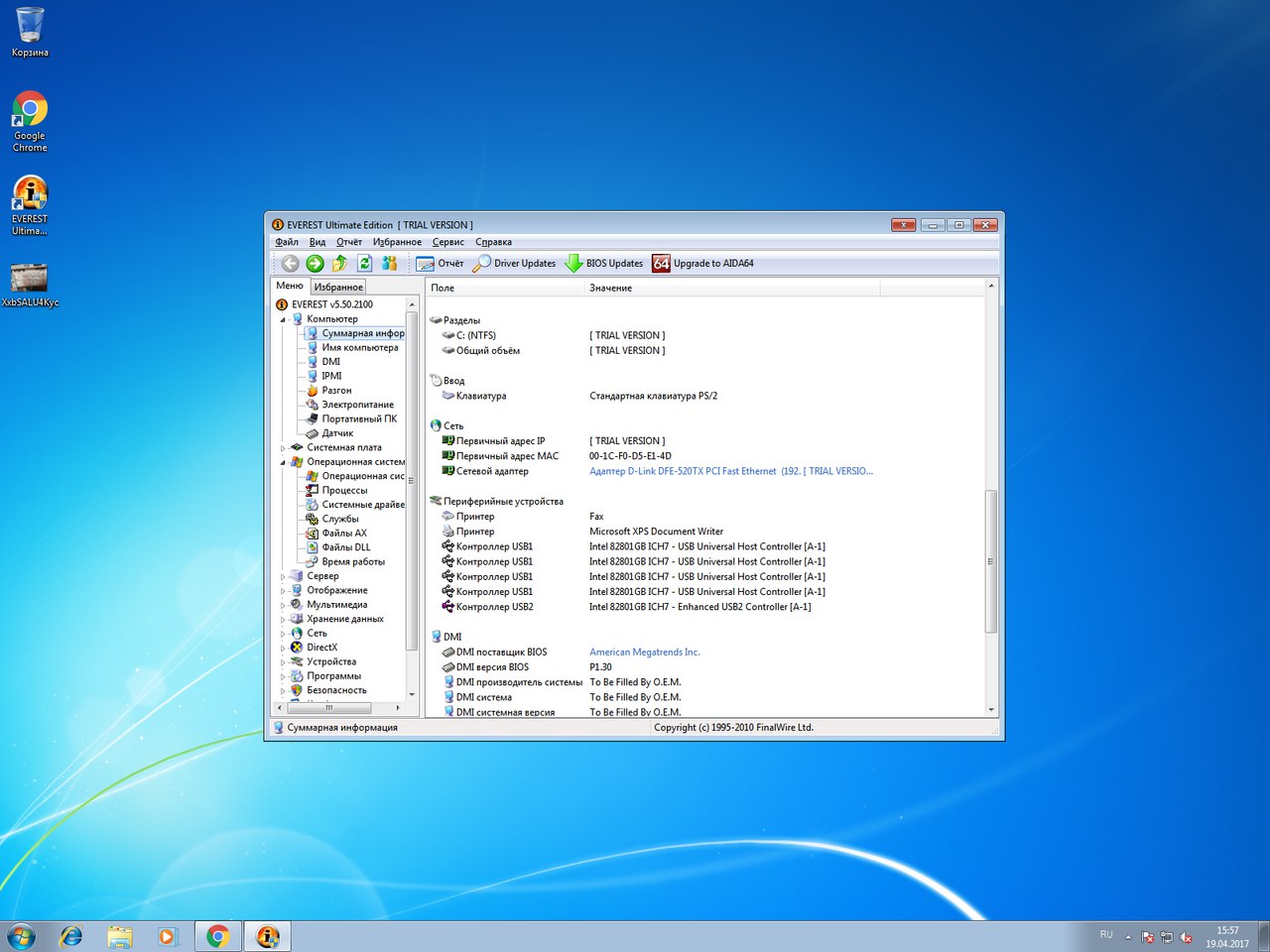1270x952 pixels.
Task: Open the American Megatrends Inc. link
Action: click(644, 653)
